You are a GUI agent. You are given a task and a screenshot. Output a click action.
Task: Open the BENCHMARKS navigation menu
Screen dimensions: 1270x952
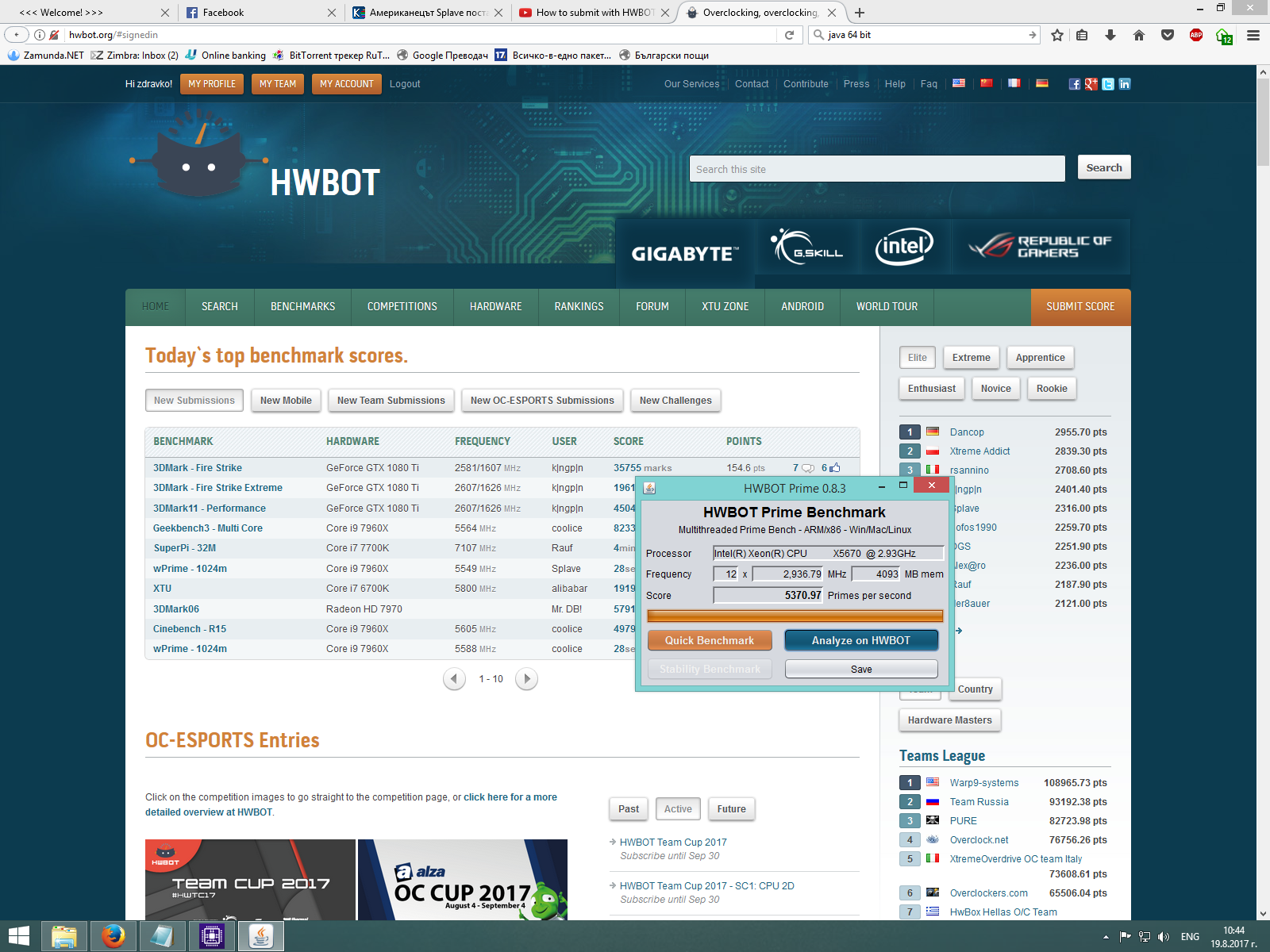[x=302, y=307]
